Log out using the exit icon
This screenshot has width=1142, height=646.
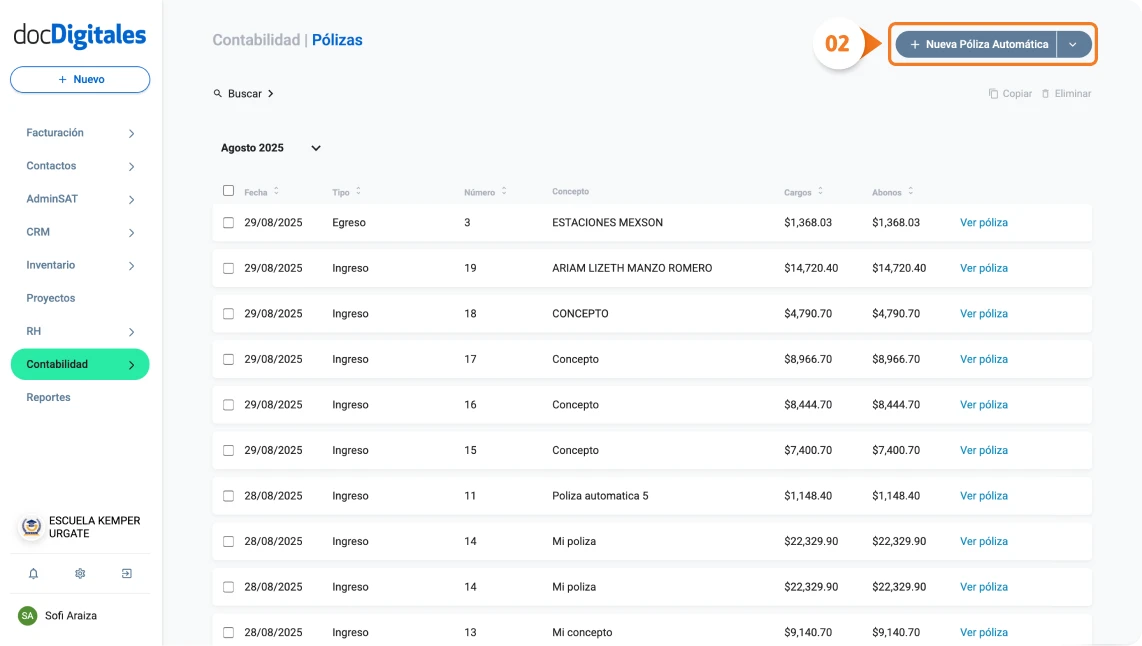(x=126, y=573)
